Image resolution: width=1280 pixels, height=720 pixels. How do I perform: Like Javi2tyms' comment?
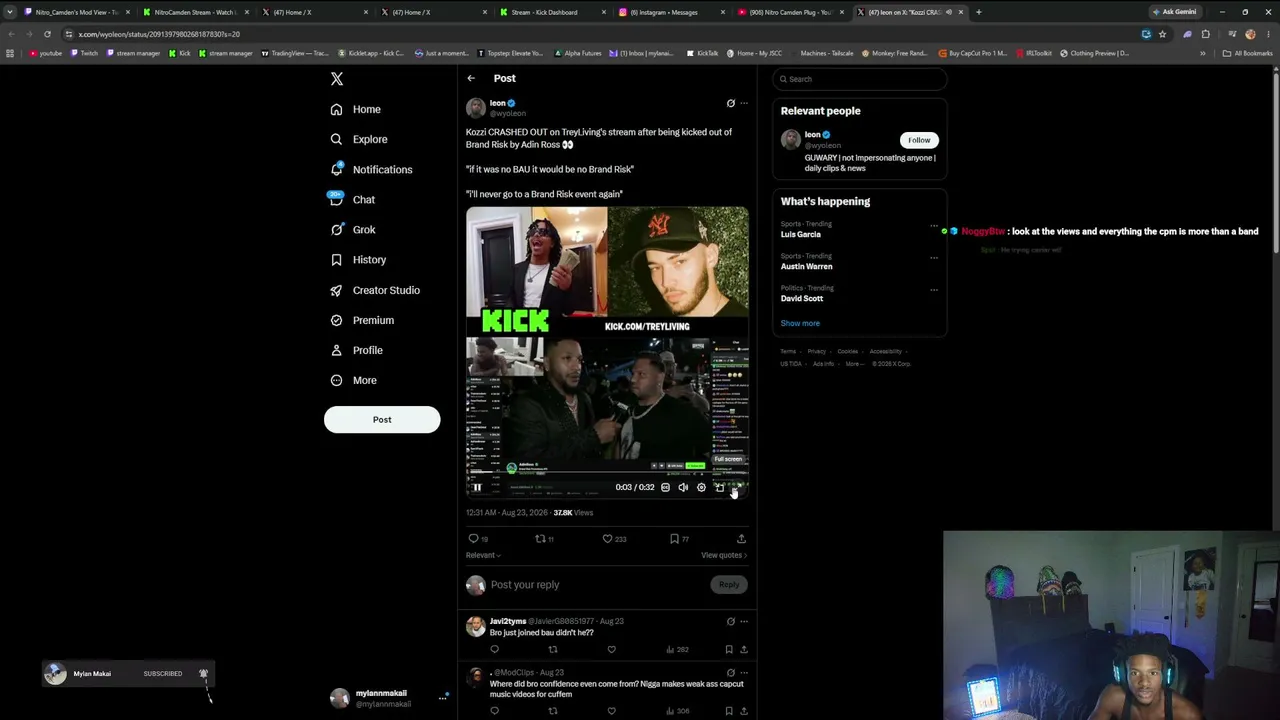click(x=612, y=649)
